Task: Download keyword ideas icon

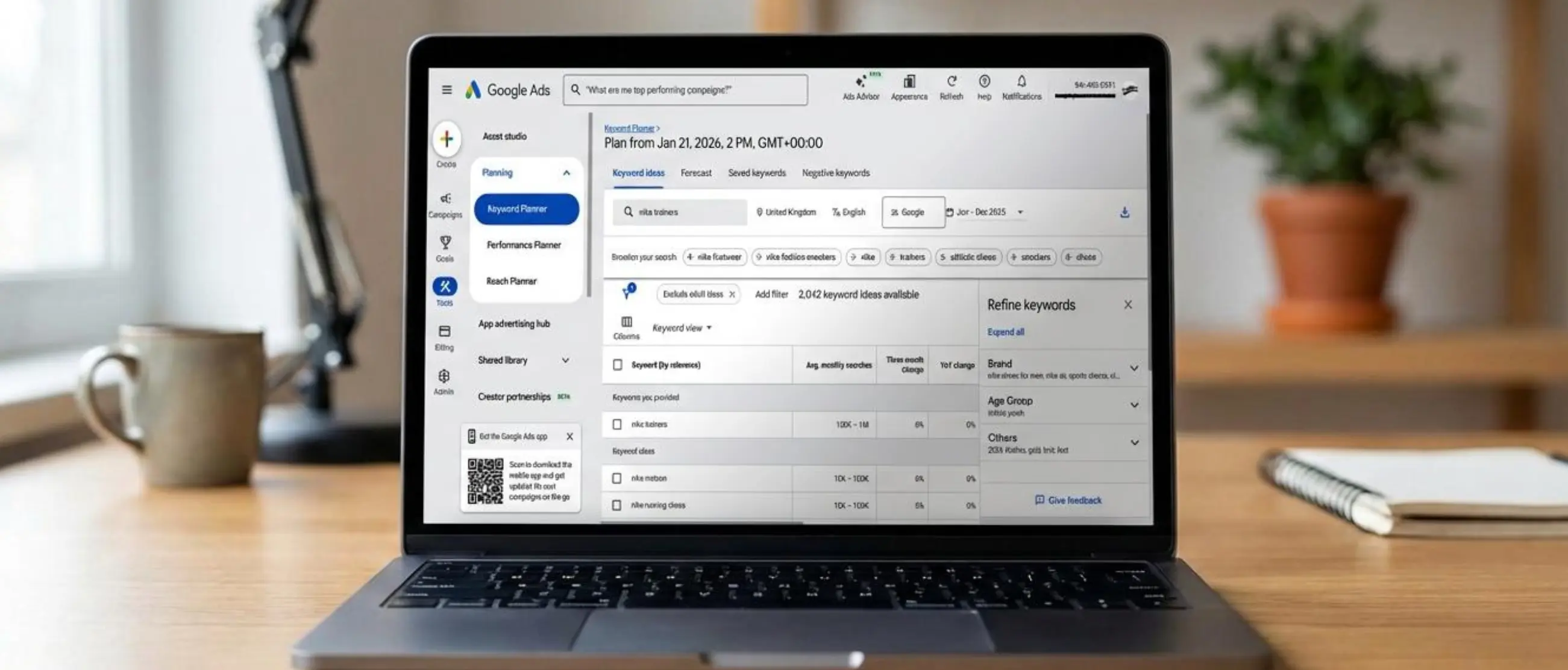Action: [1124, 212]
